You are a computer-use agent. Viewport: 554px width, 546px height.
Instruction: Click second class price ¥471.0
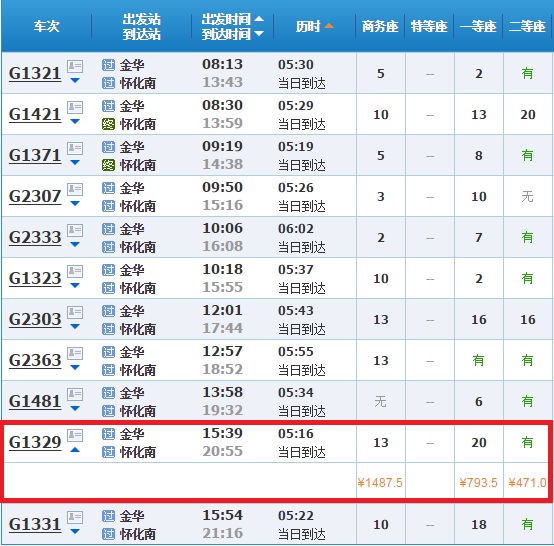tap(528, 483)
